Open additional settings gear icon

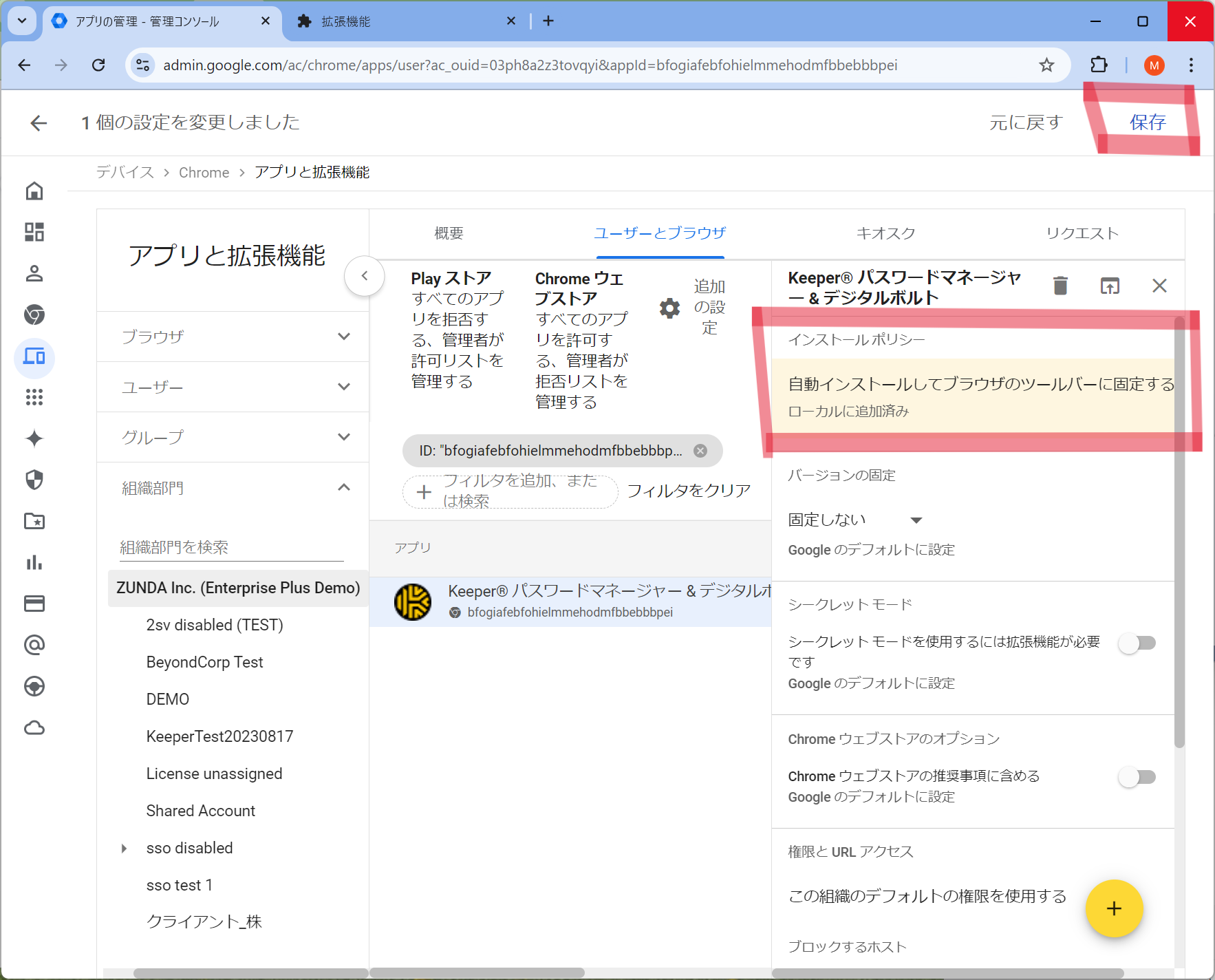[669, 308]
